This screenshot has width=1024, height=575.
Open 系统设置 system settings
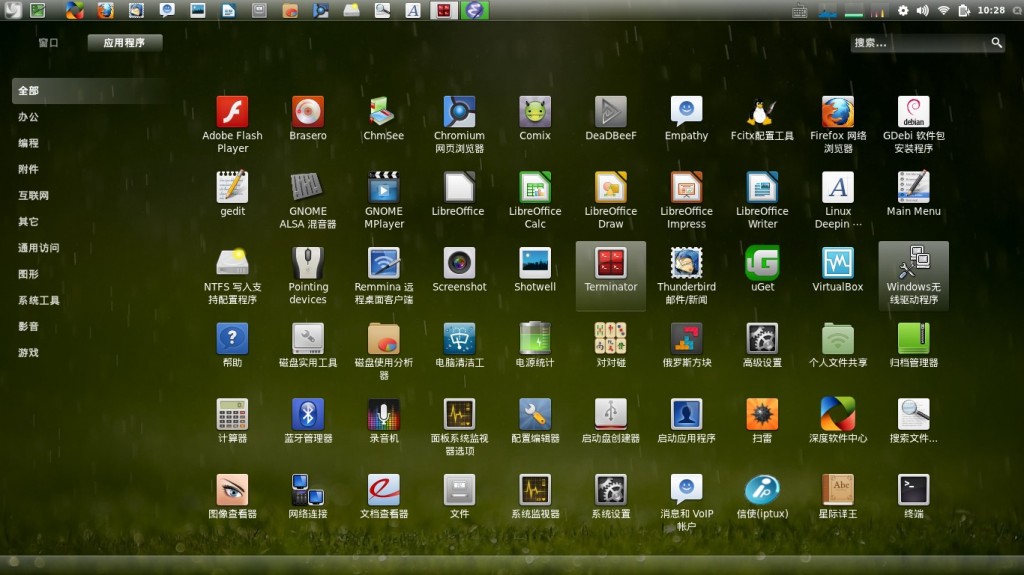coord(611,497)
